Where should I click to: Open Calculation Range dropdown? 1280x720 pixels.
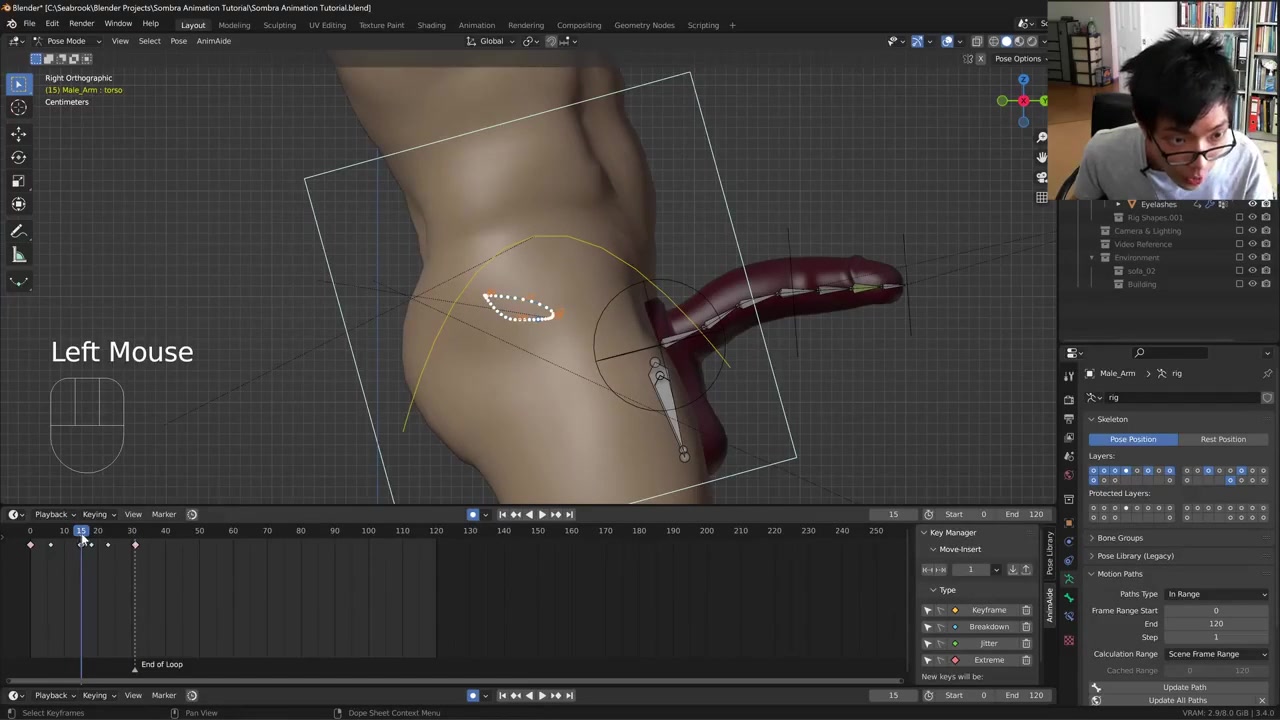coord(1217,654)
